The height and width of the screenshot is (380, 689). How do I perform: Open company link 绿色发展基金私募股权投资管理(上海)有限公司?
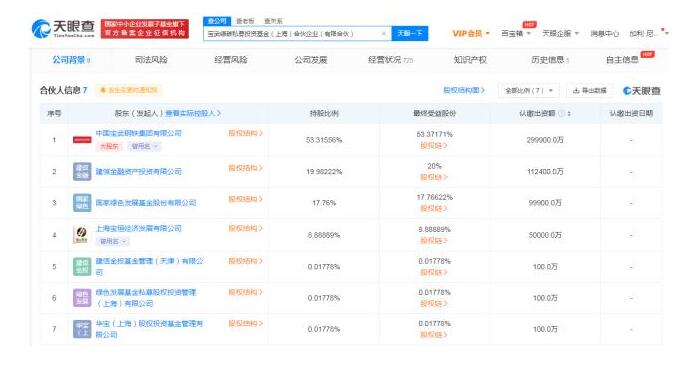(x=146, y=297)
